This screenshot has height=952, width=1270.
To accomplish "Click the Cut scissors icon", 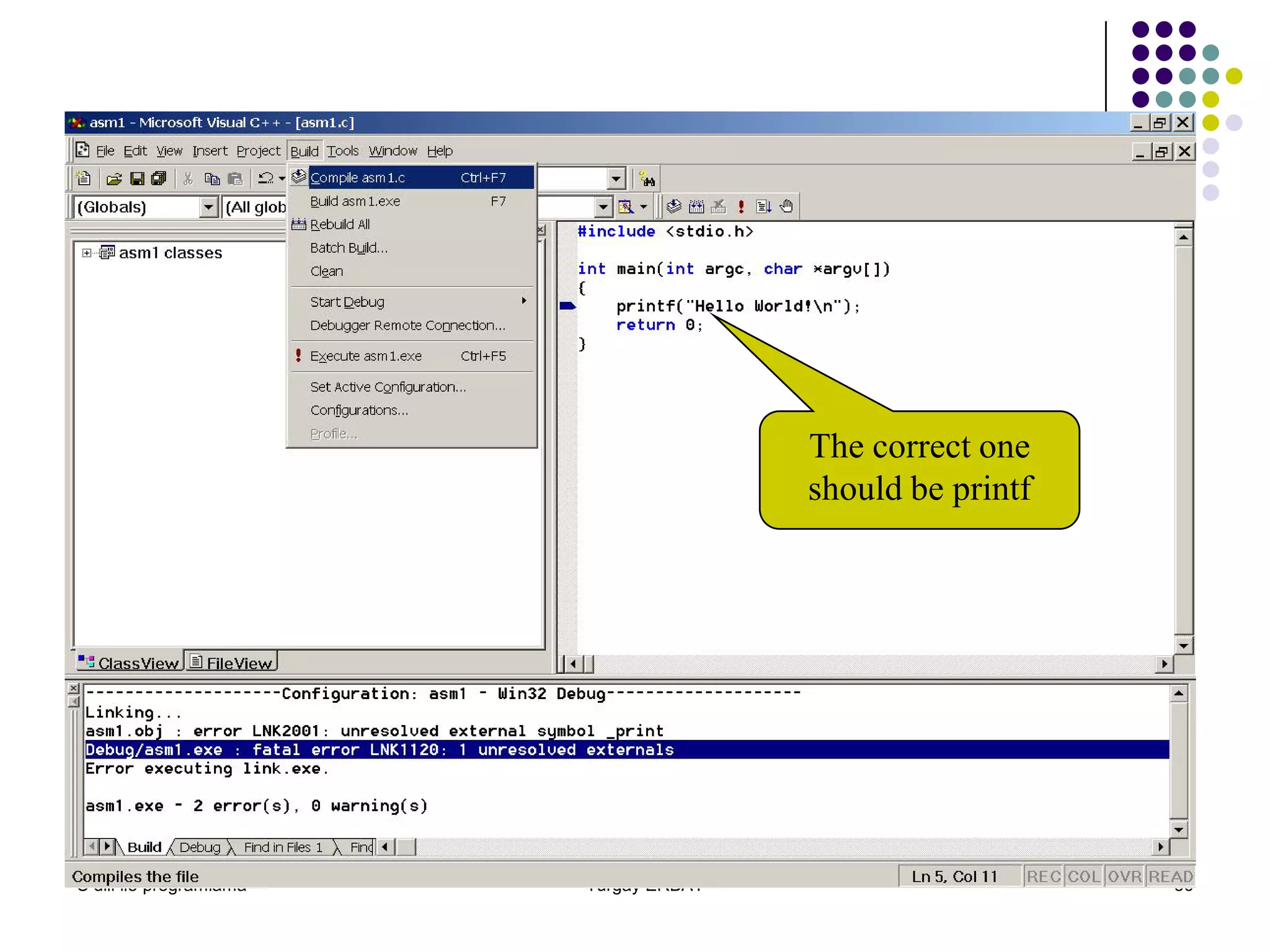I will tap(188, 179).
